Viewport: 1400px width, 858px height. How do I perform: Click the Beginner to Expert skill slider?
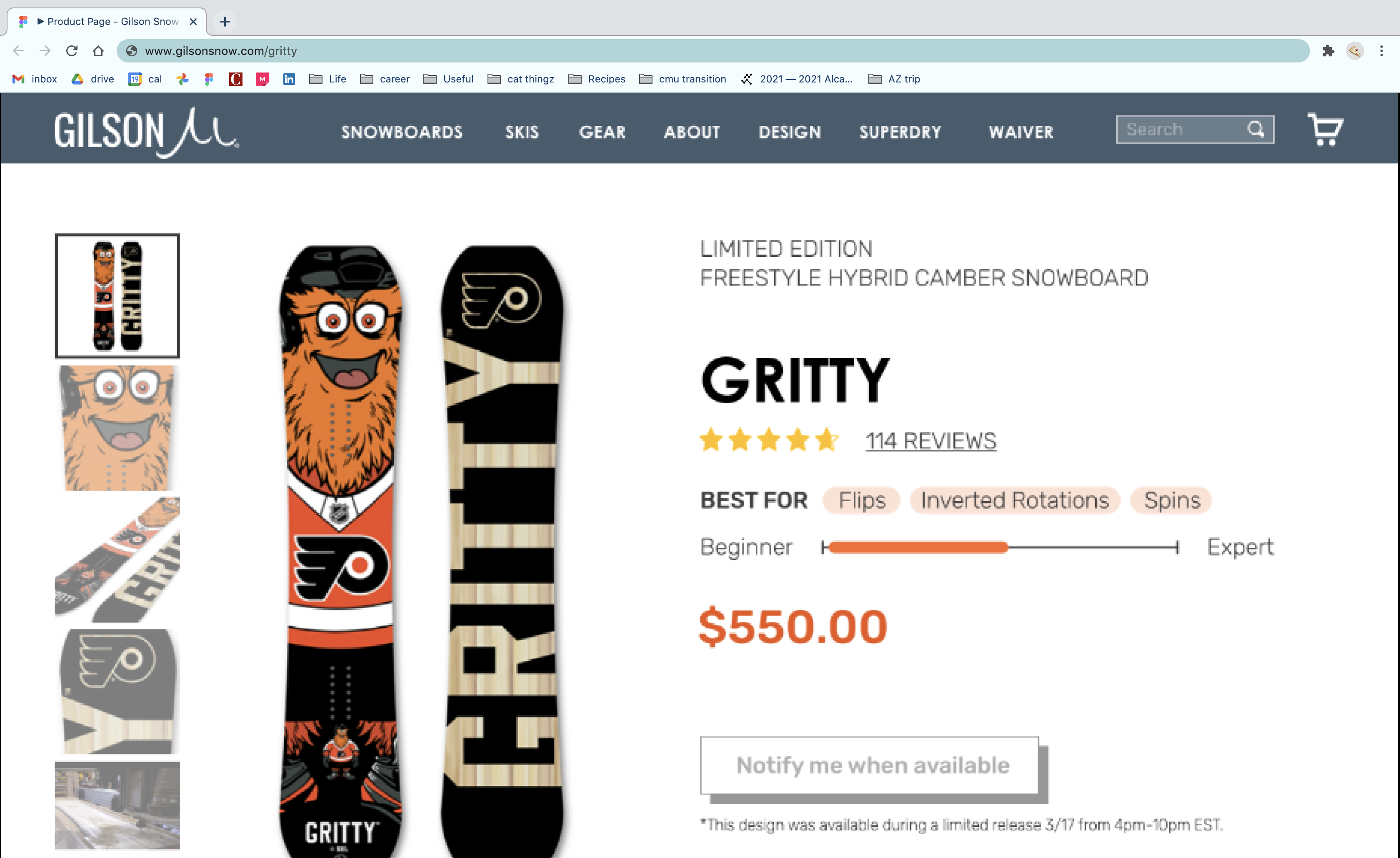(1000, 547)
